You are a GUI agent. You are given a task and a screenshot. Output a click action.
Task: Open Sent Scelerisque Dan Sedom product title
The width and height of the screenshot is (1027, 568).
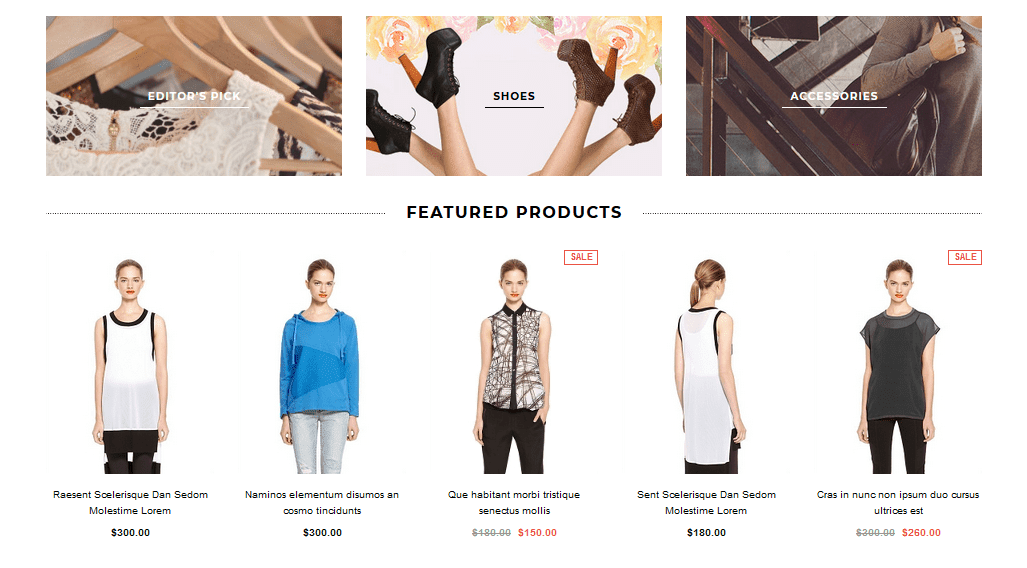tap(706, 502)
